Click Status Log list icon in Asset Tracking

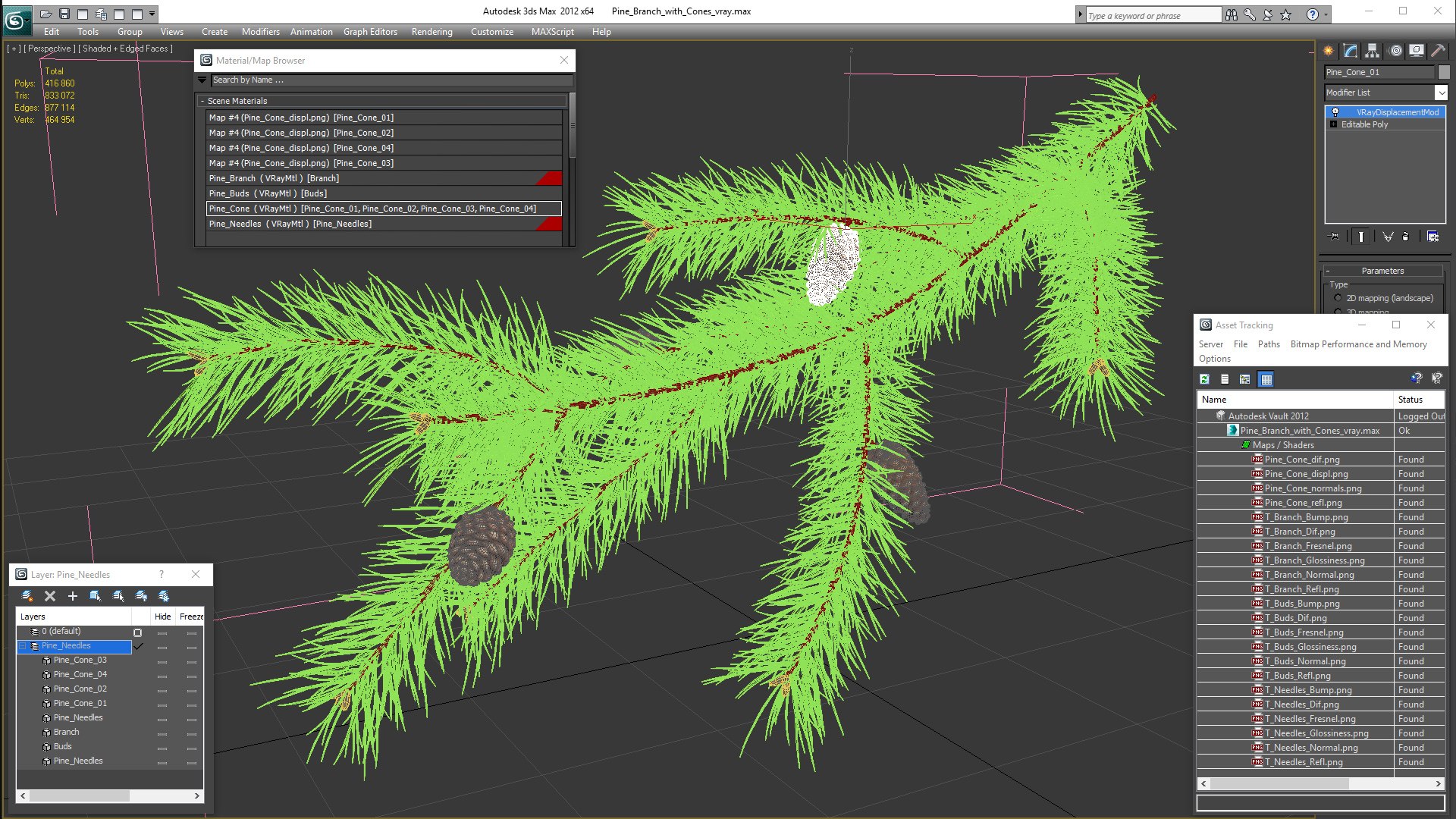tap(1225, 379)
